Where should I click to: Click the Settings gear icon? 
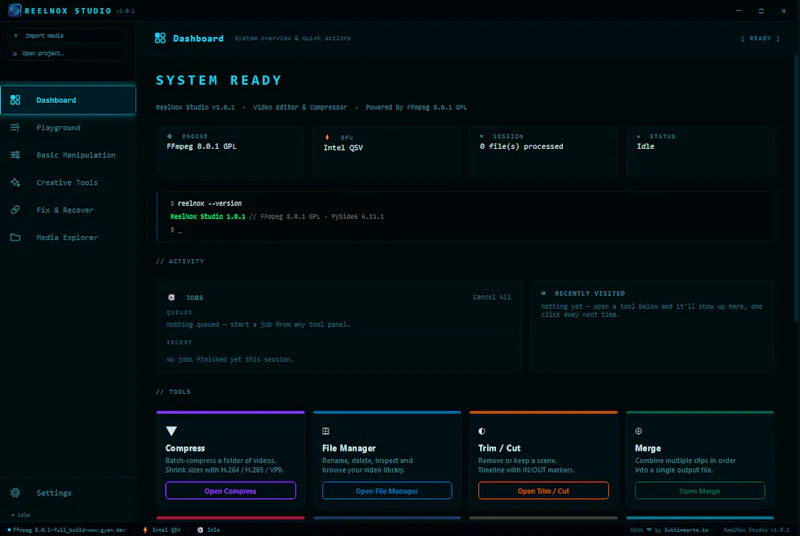coord(15,493)
